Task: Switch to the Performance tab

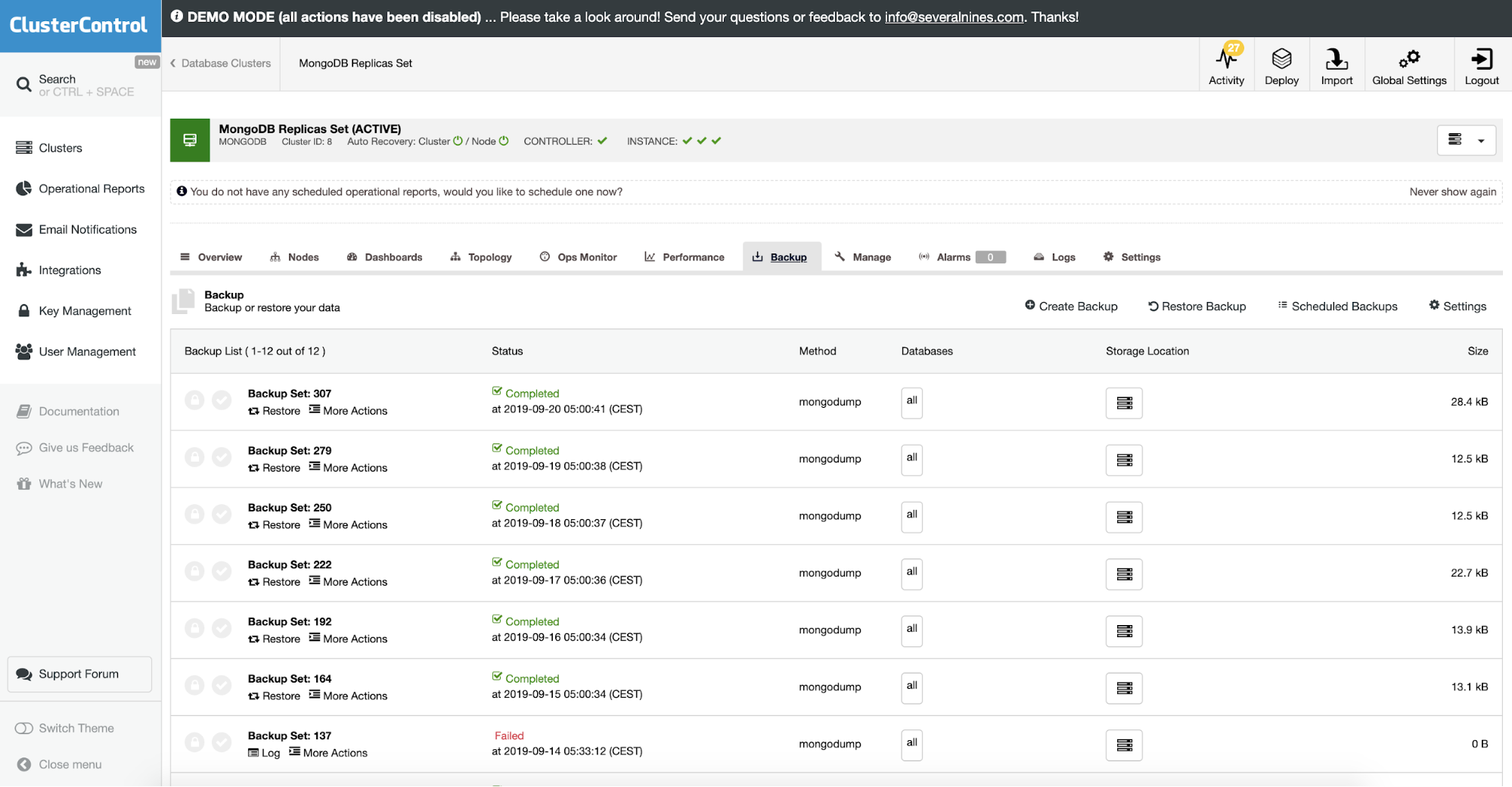Action: click(x=685, y=257)
